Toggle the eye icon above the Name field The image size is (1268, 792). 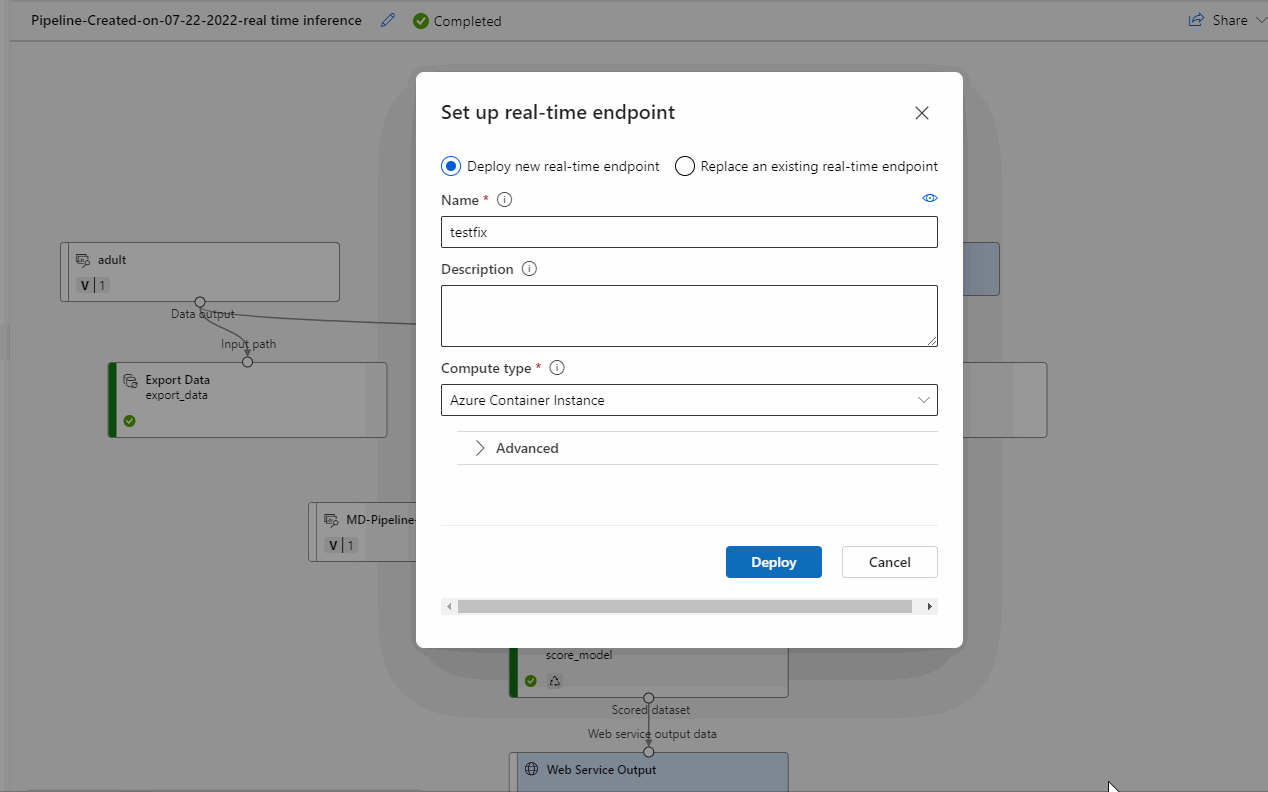(x=929, y=197)
